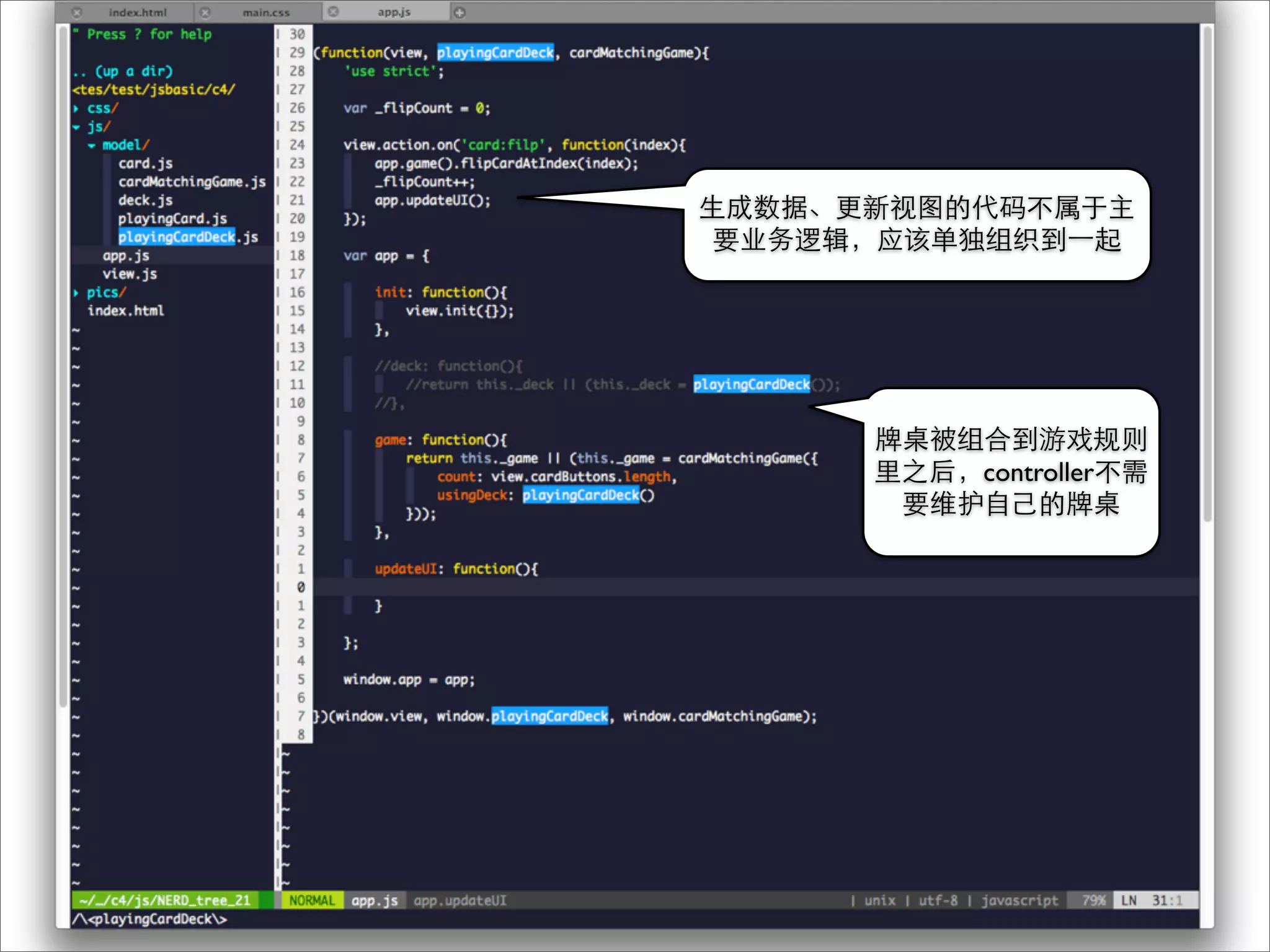Image resolution: width=1270 pixels, height=952 pixels.
Task: Click the _flipCount++ statement
Action: click(424, 182)
